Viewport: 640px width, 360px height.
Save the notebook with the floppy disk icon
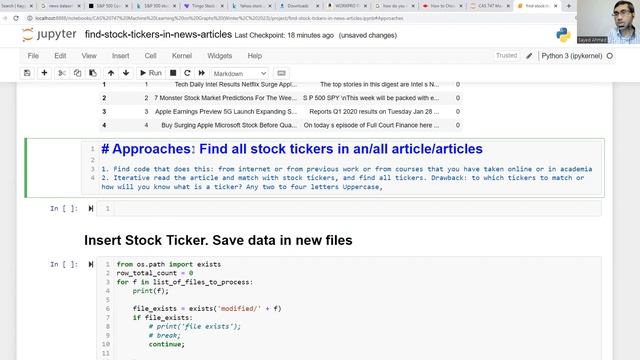(x=27, y=73)
